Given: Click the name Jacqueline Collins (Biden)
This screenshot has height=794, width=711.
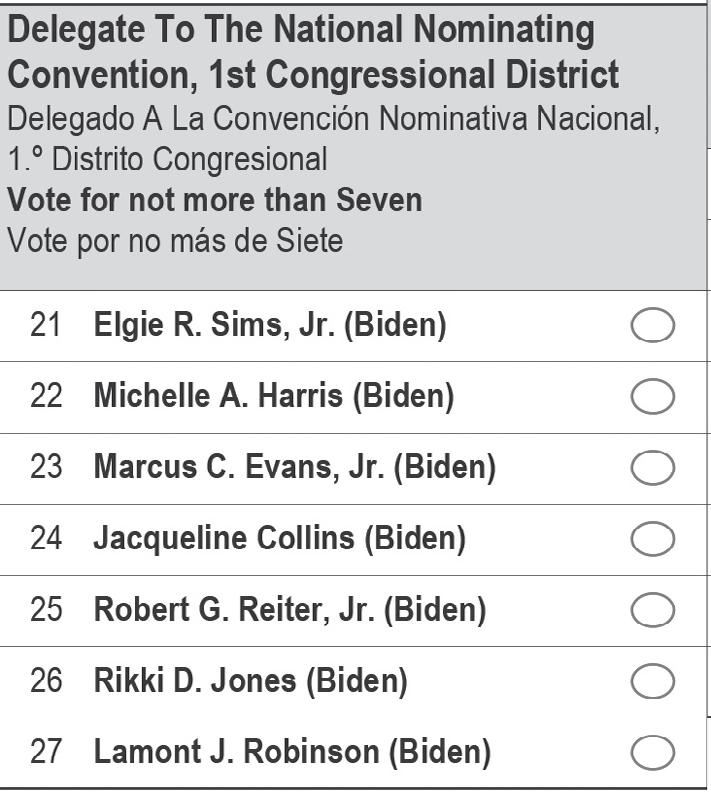Looking at the screenshot, I should tap(279, 539).
